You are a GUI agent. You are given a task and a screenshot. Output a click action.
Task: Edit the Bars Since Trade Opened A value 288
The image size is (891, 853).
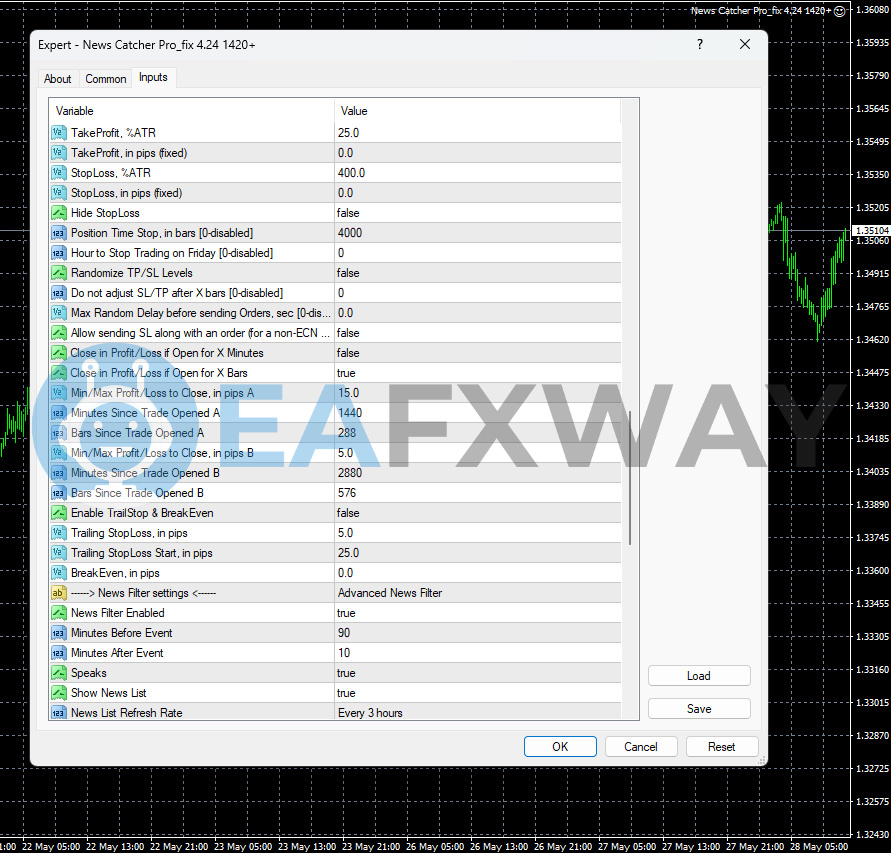(x=477, y=433)
